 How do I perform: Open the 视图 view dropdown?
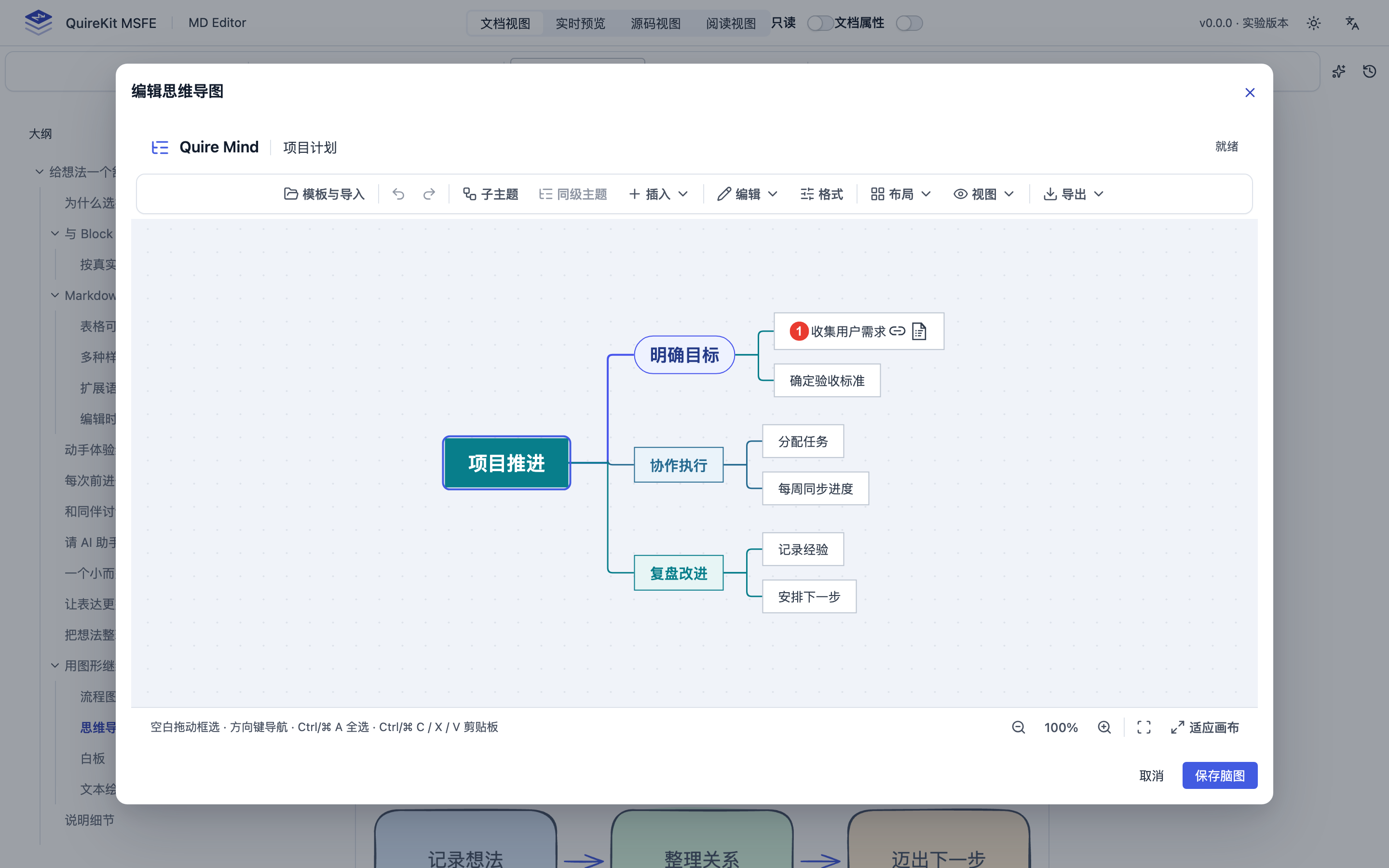[984, 194]
